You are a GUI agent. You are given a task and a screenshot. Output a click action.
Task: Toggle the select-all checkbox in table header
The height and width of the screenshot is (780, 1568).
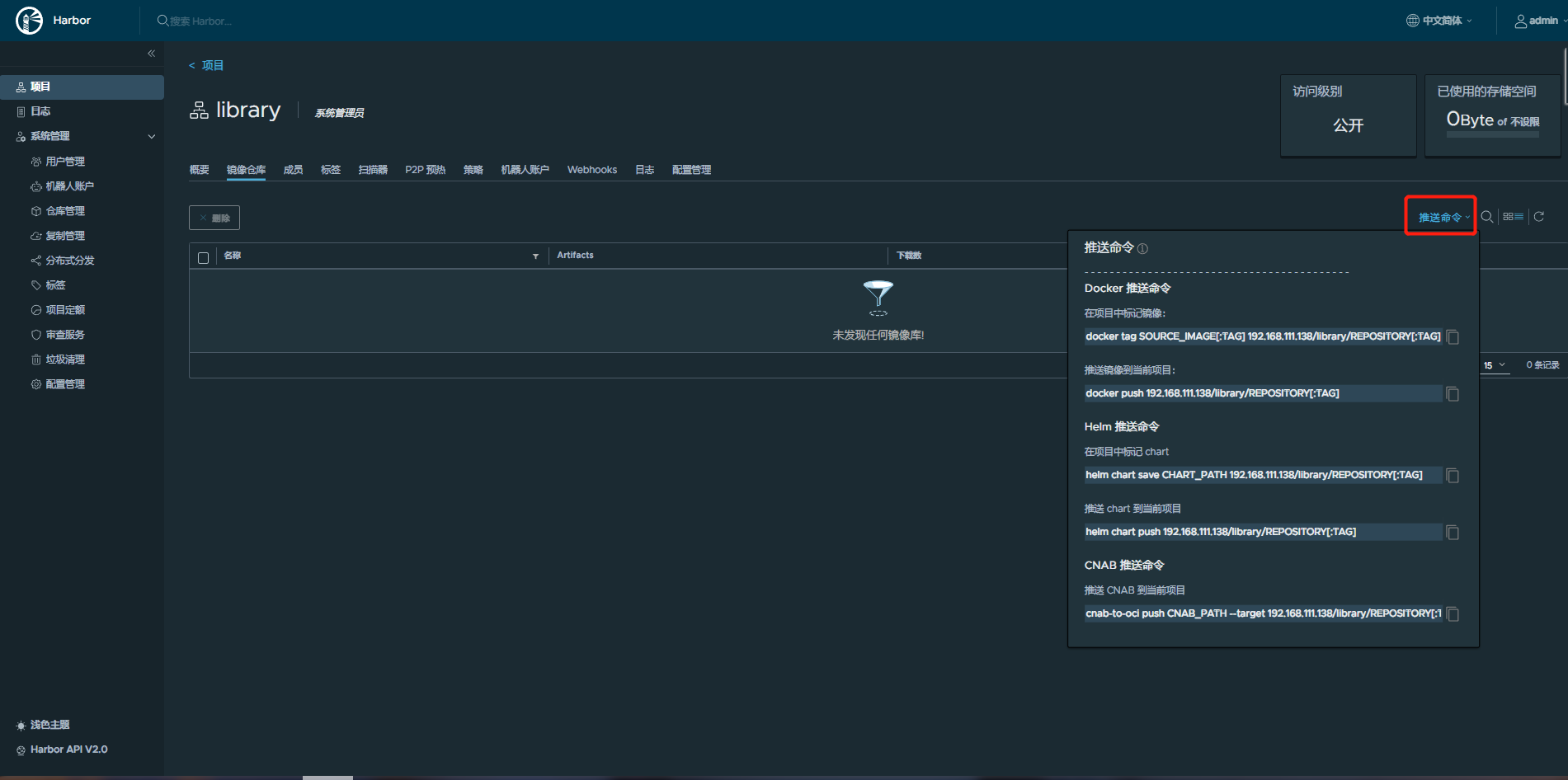(203, 257)
